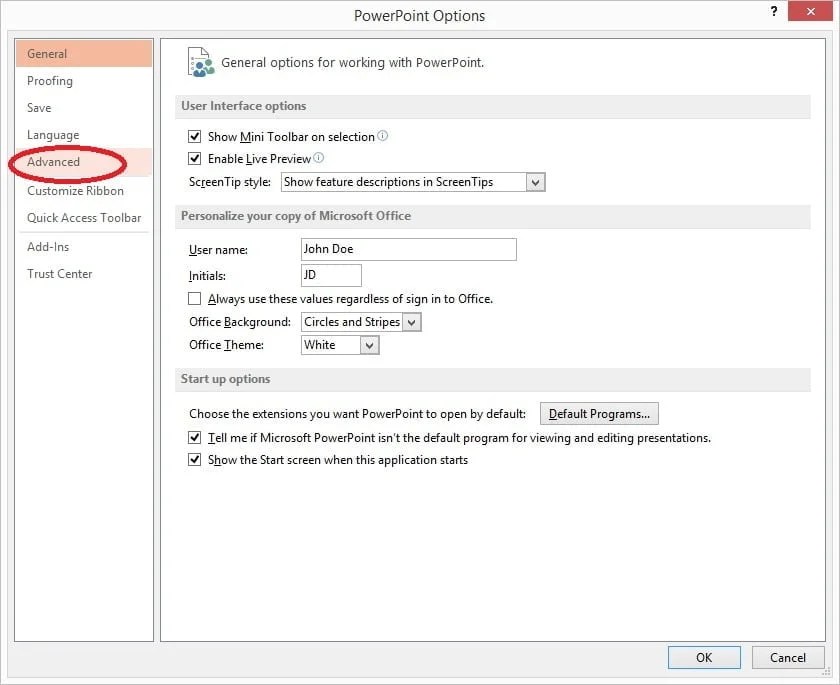The height and width of the screenshot is (685, 840).
Task: Toggle Tell me if PowerPoint isn't default program
Action: (x=194, y=438)
